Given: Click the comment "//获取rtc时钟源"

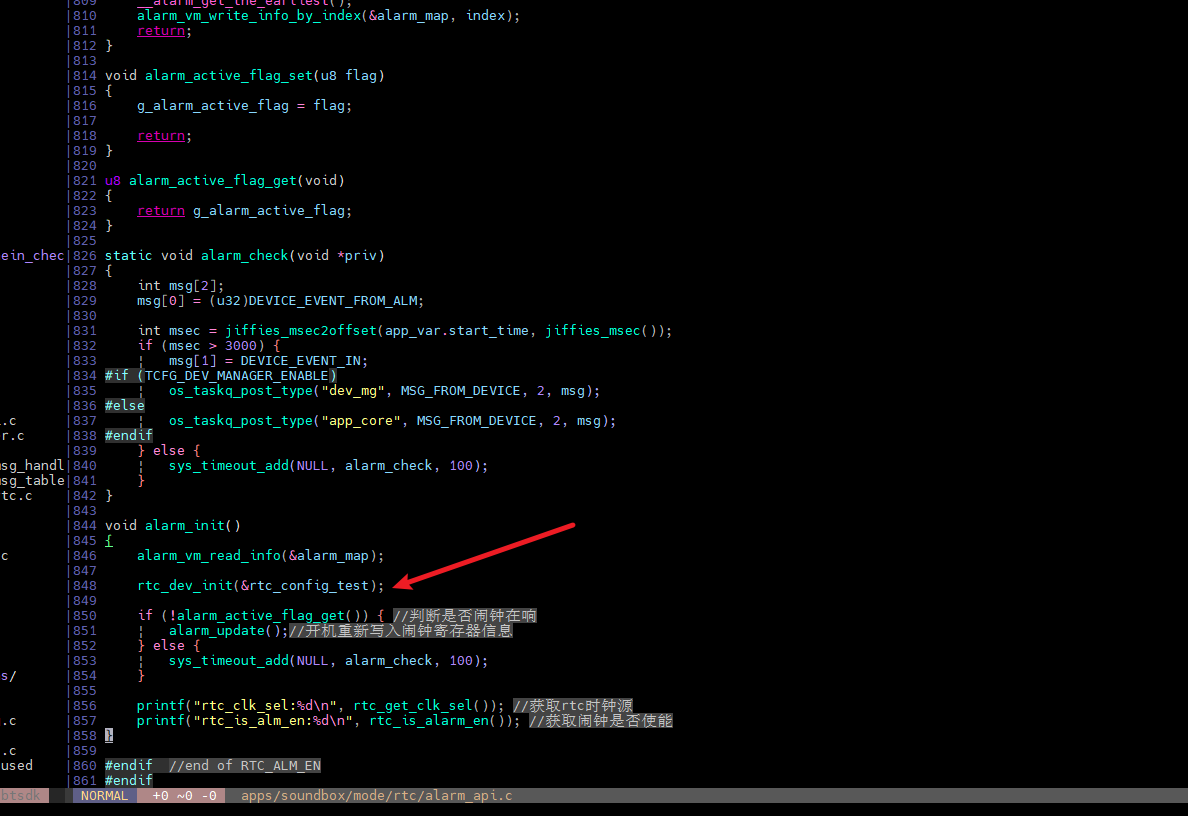Looking at the screenshot, I should click(x=573, y=706).
